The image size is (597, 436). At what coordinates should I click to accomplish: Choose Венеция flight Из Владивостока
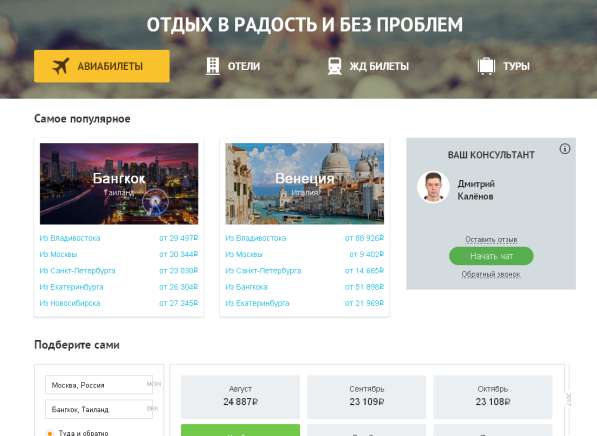click(255, 238)
